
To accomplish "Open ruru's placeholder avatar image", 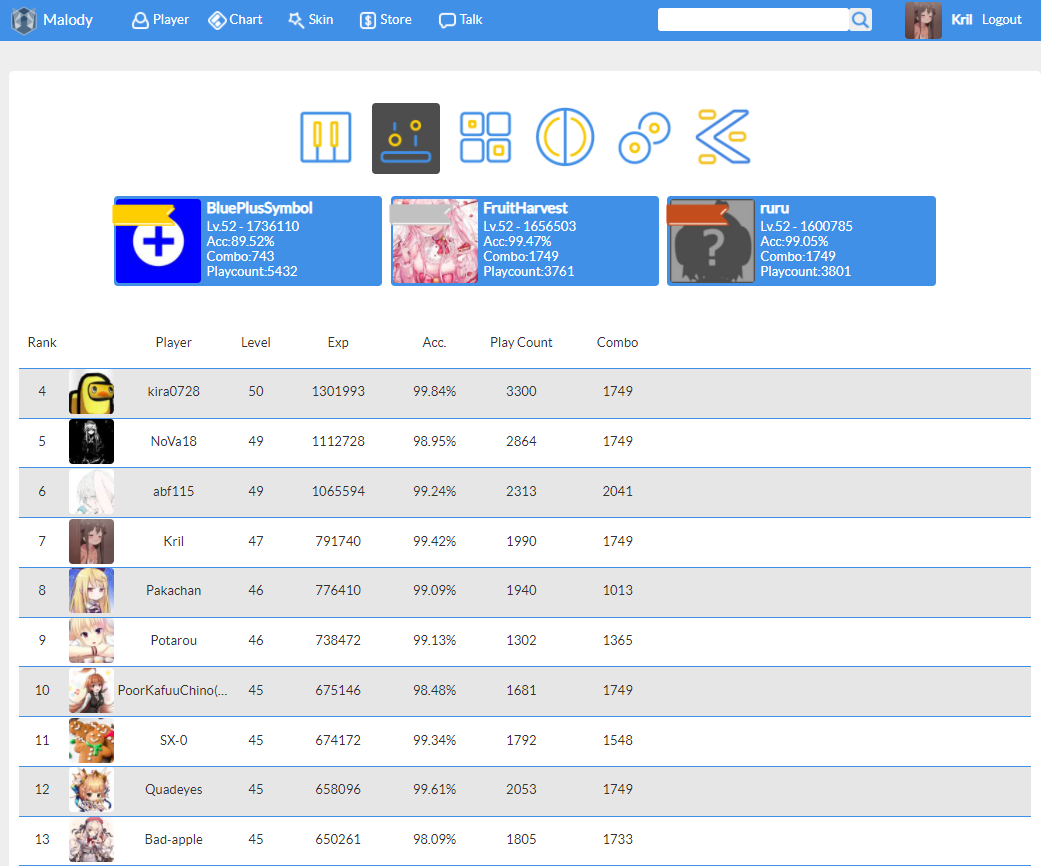I will (712, 241).
